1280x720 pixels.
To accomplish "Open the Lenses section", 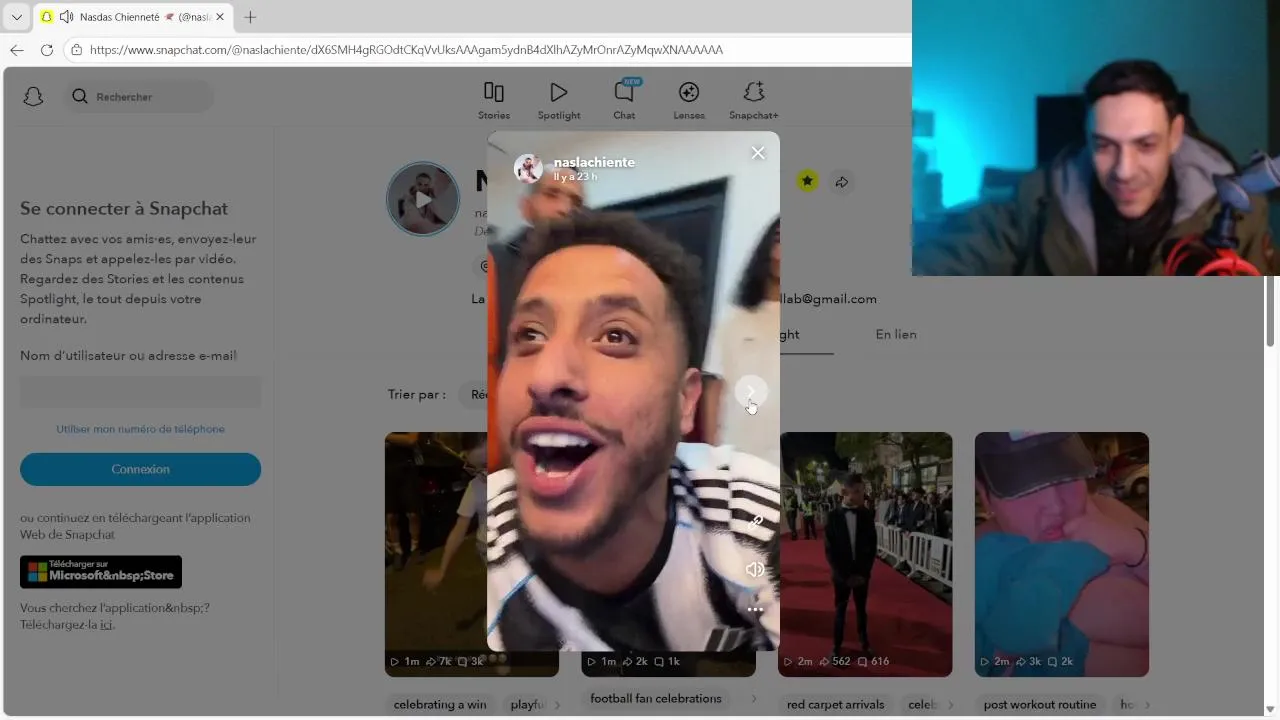I will tap(688, 101).
